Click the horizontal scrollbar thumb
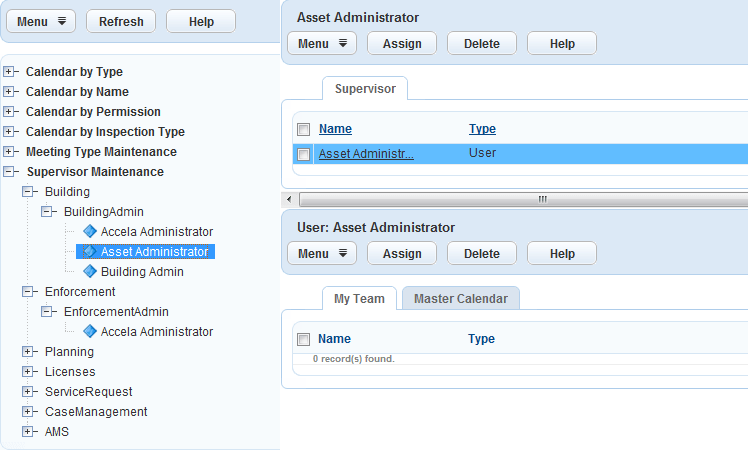The image size is (748, 452). click(x=540, y=199)
